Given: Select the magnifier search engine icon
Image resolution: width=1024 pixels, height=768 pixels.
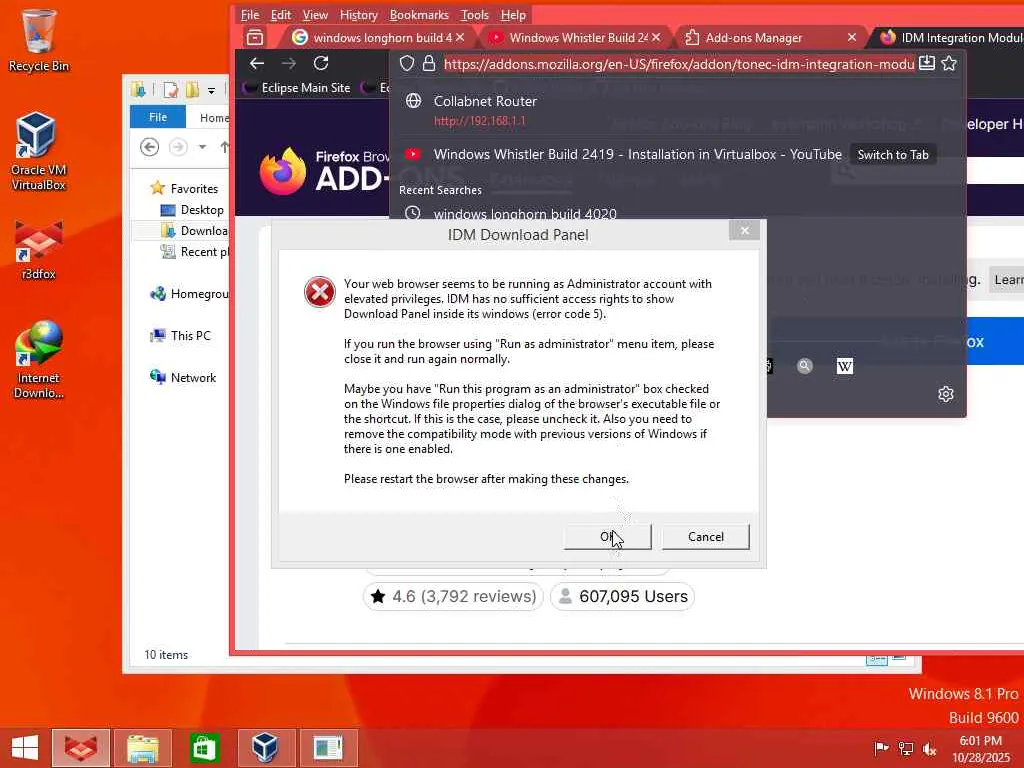Looking at the screenshot, I should (805, 366).
